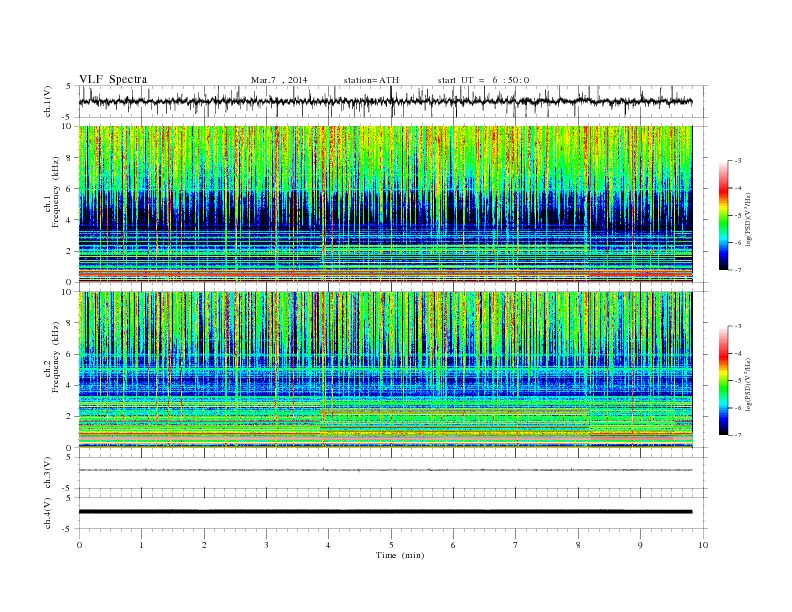Click the ch.2 color scale bar
The image size is (792, 612).
[723, 380]
